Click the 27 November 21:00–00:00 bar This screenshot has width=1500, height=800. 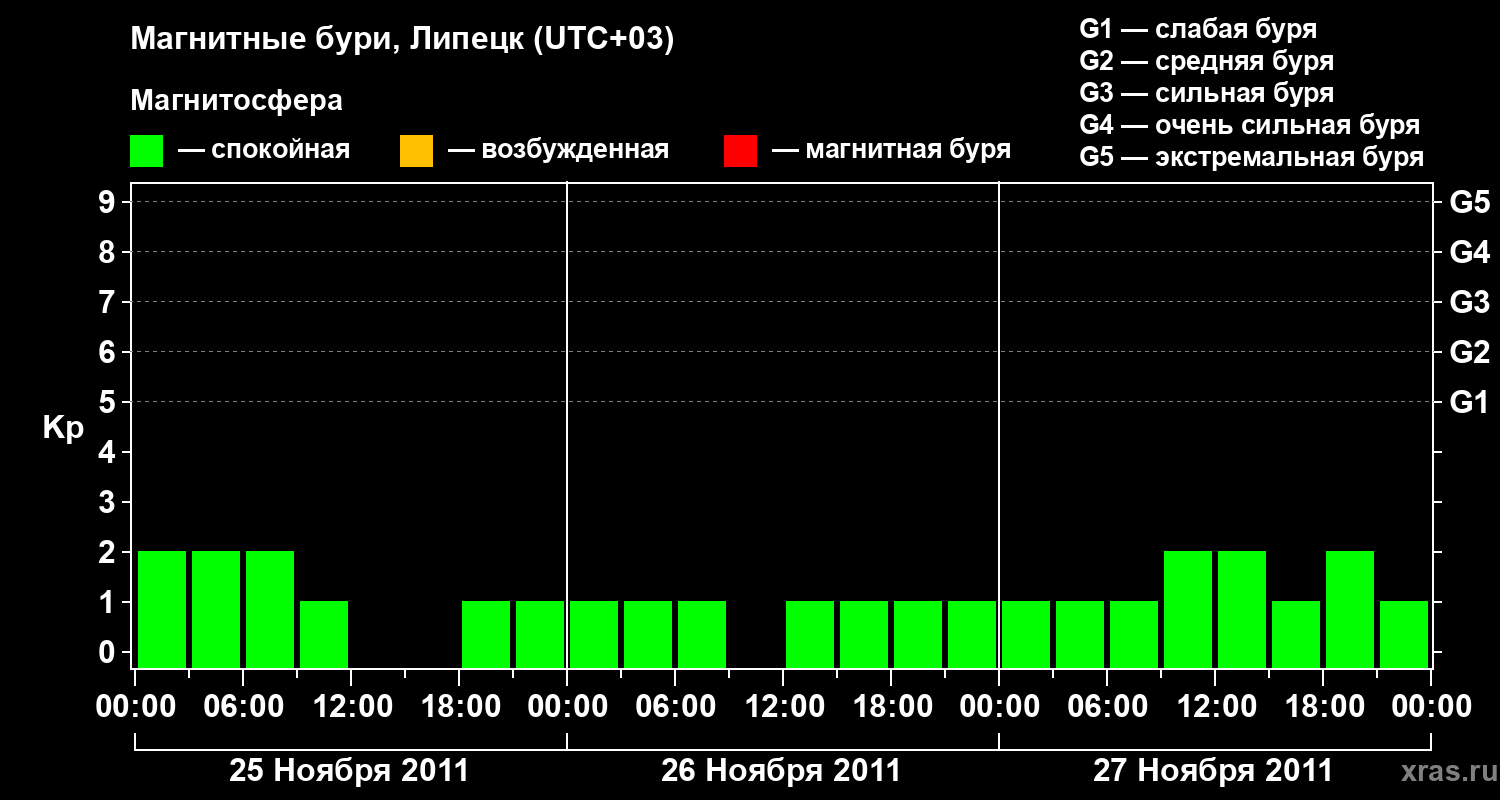1404,634
